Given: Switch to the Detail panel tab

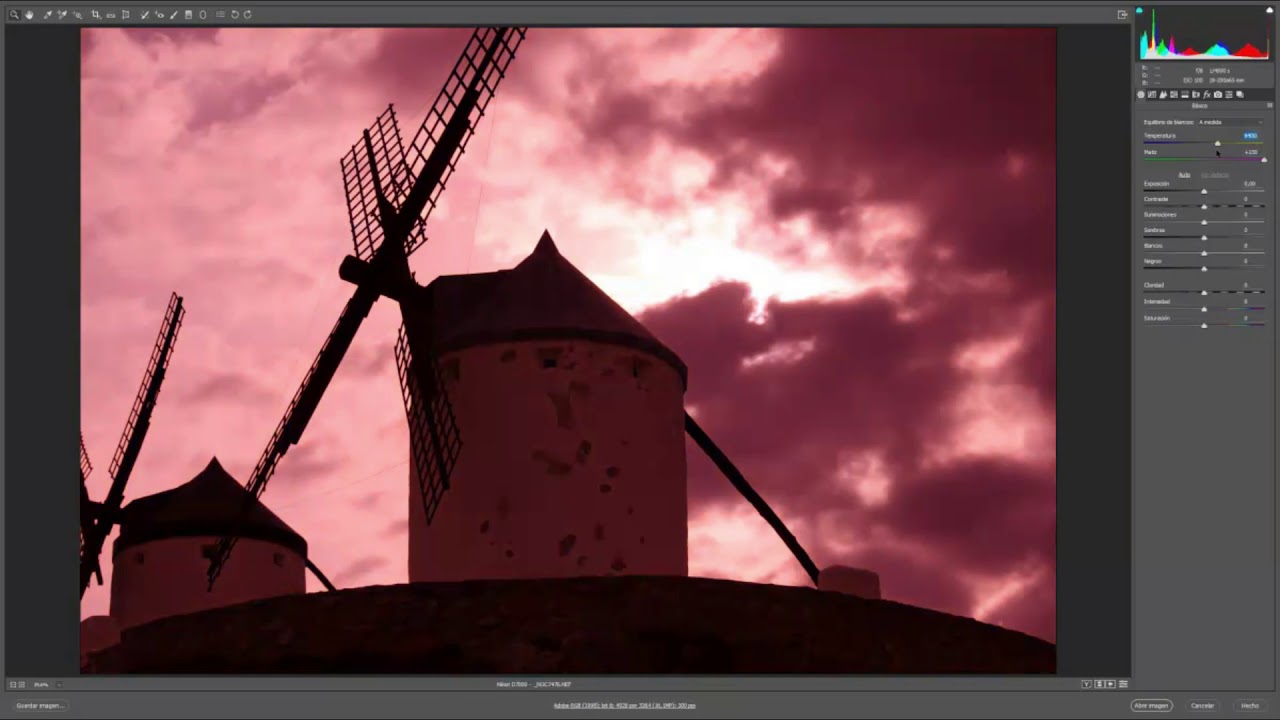Looking at the screenshot, I should point(1163,95).
